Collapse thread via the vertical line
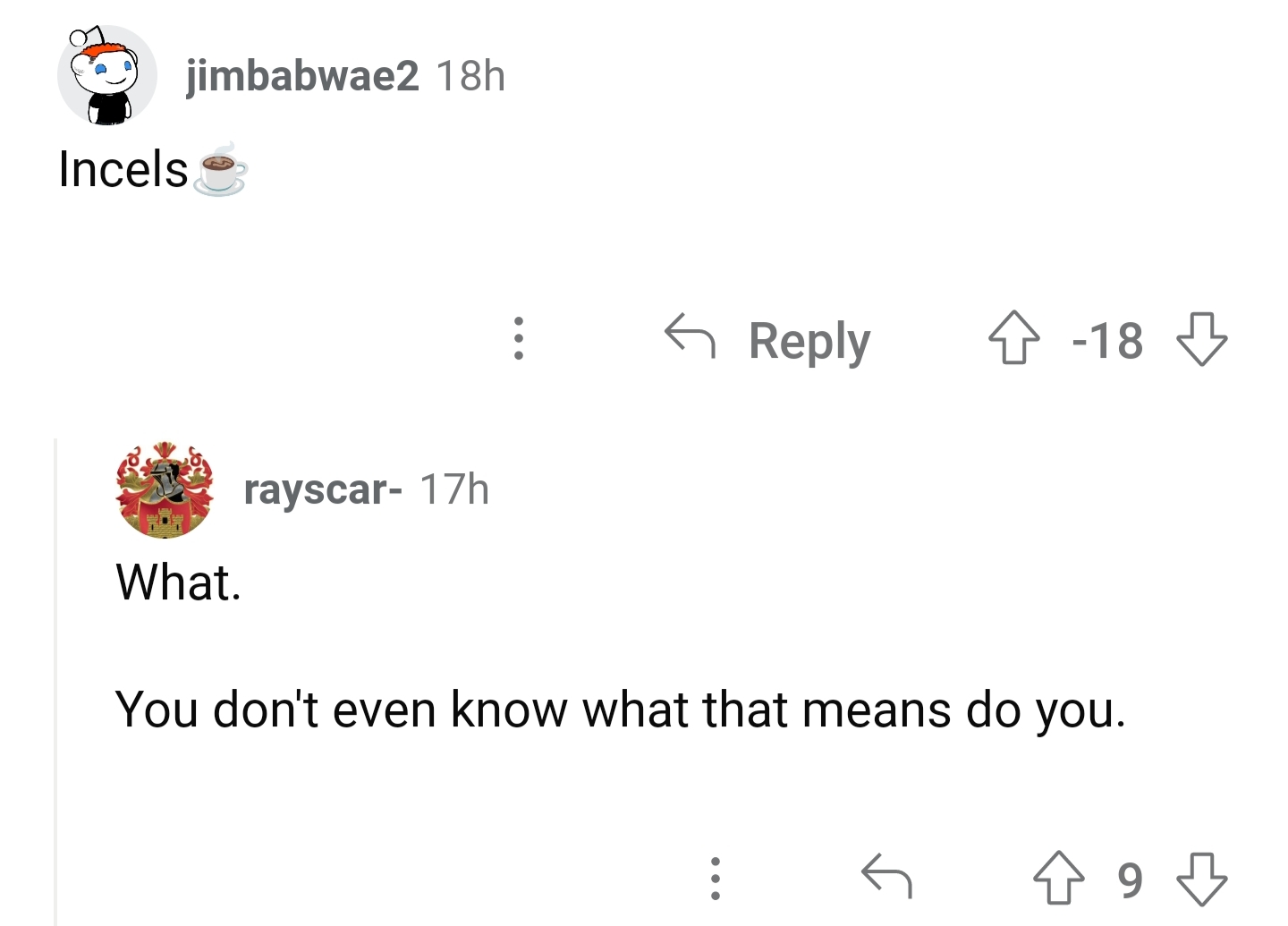 (x=55, y=682)
